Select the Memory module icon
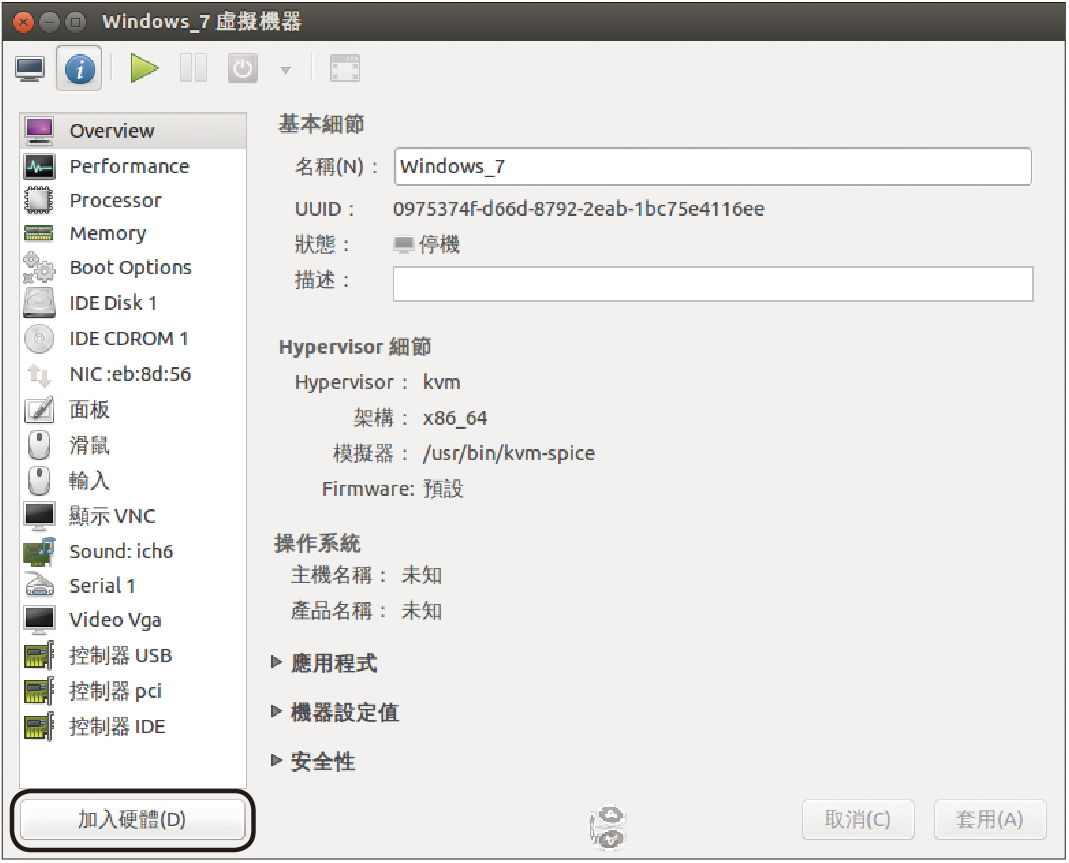This screenshot has width=1069, height=863. tap(39, 234)
